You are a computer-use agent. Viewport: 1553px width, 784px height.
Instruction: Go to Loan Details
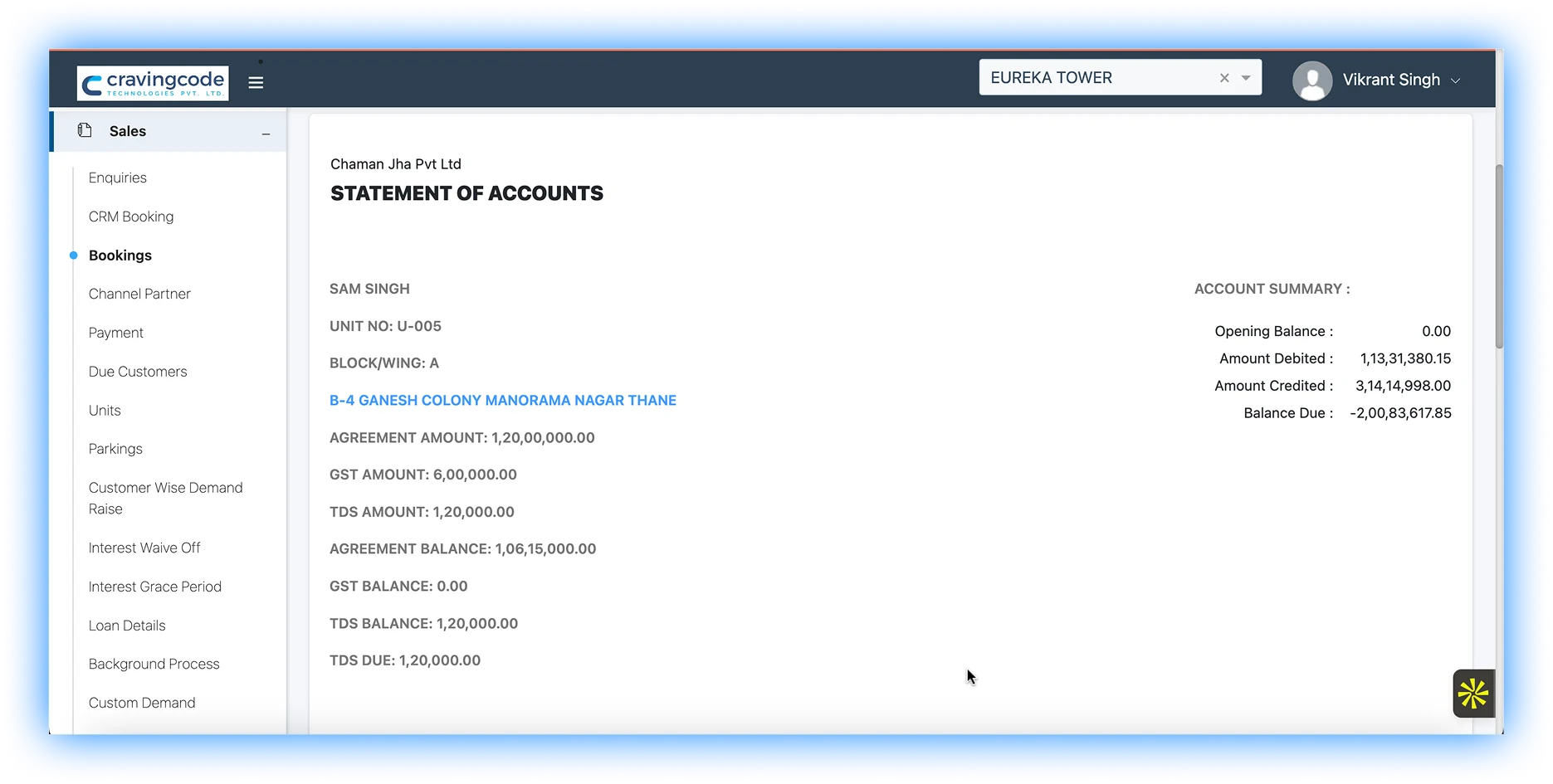pos(127,626)
